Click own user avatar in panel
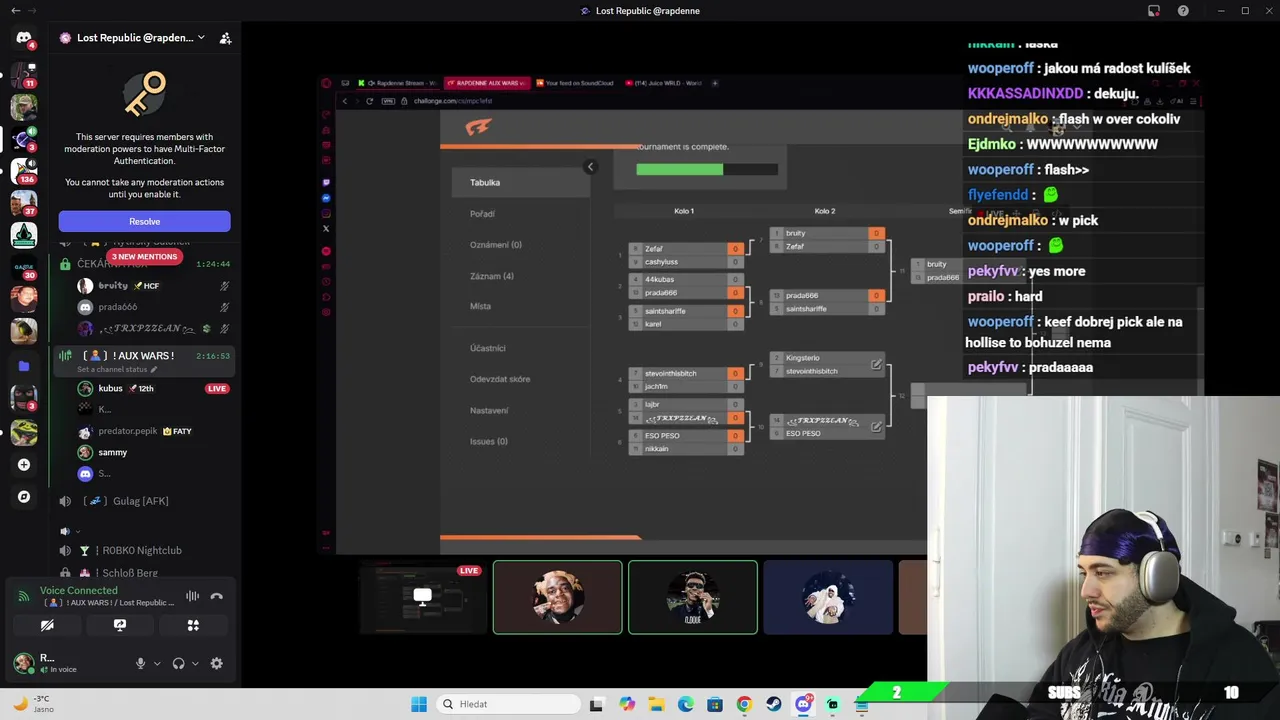The image size is (1280, 720). 23,662
